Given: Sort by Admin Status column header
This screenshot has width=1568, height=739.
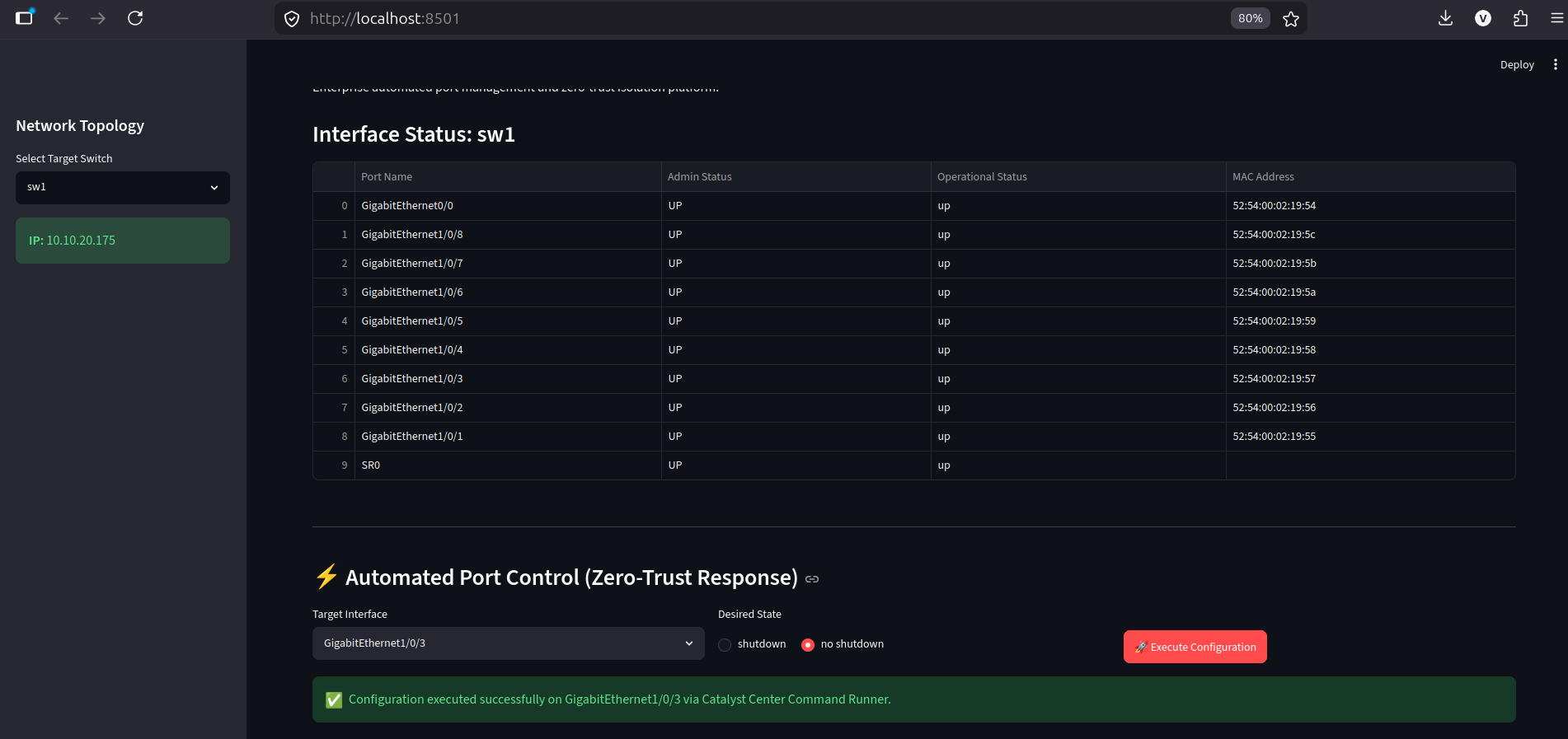Looking at the screenshot, I should (796, 177).
